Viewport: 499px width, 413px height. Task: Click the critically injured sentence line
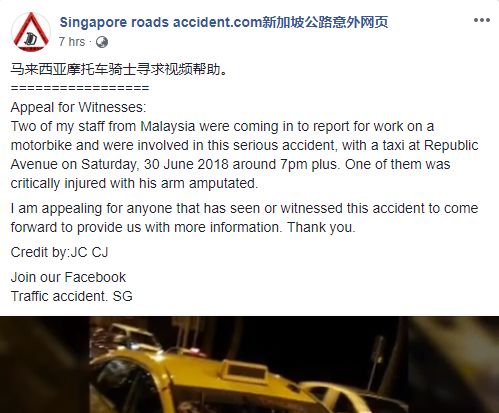click(x=134, y=183)
